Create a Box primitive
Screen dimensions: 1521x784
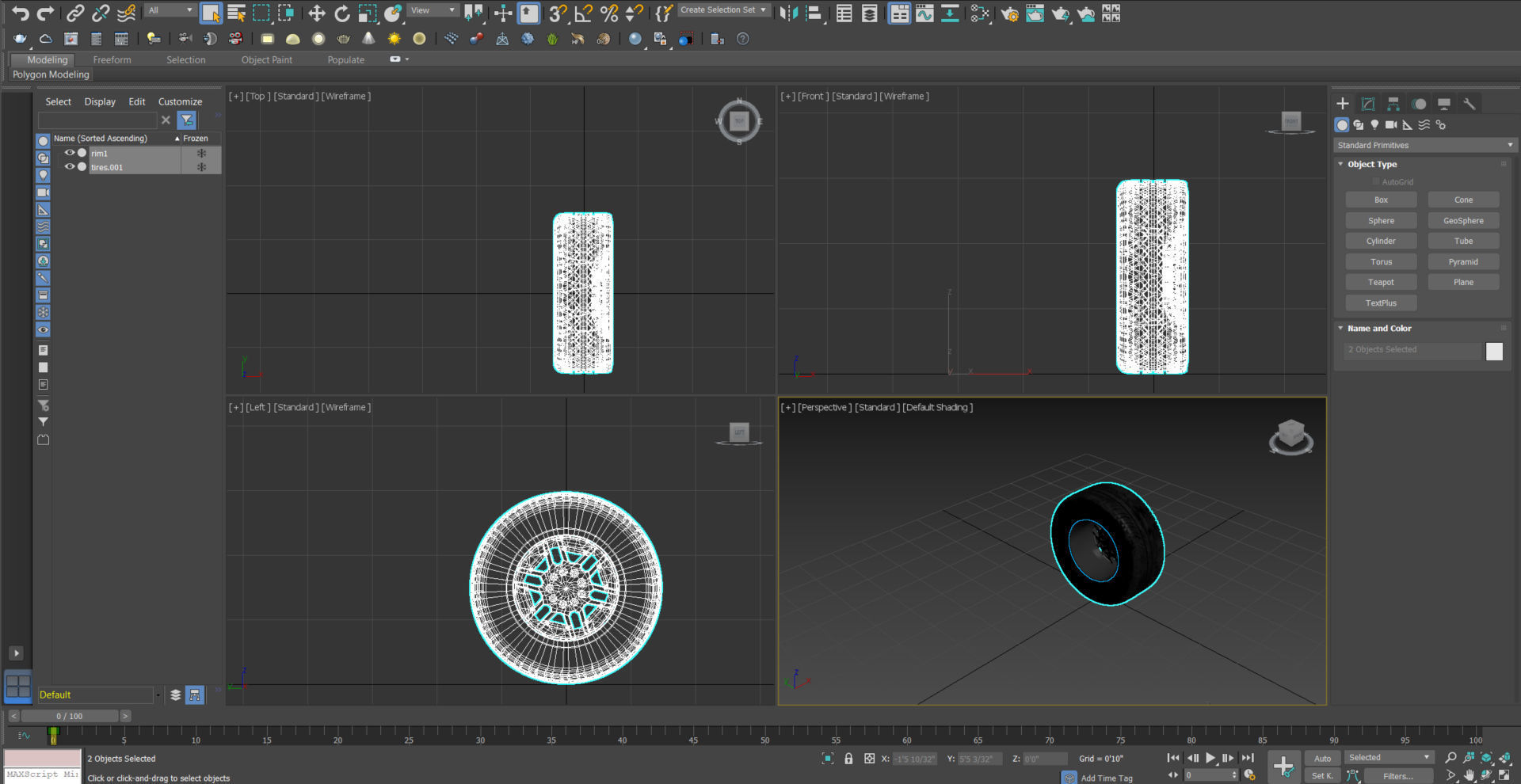pos(1381,200)
